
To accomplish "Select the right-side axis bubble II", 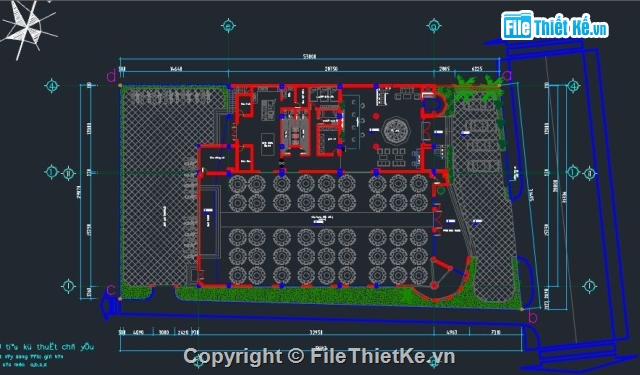I will tap(590, 174).
